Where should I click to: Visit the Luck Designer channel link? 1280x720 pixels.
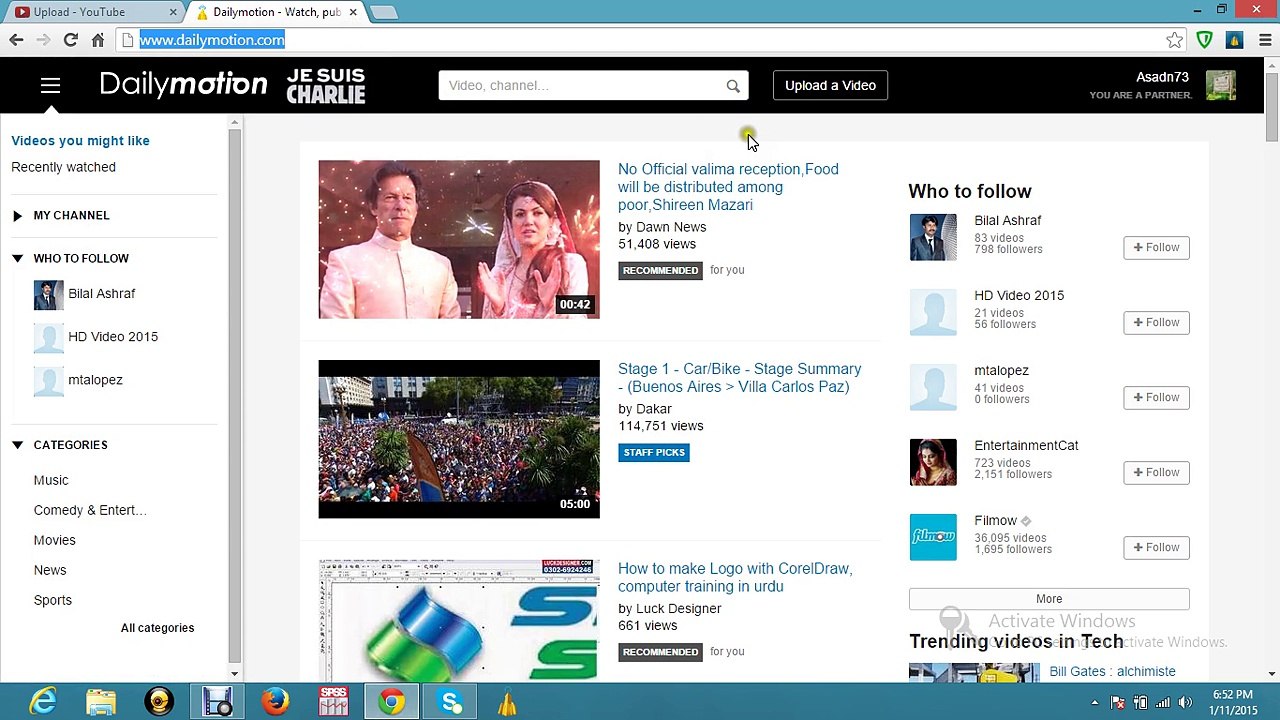tap(678, 609)
